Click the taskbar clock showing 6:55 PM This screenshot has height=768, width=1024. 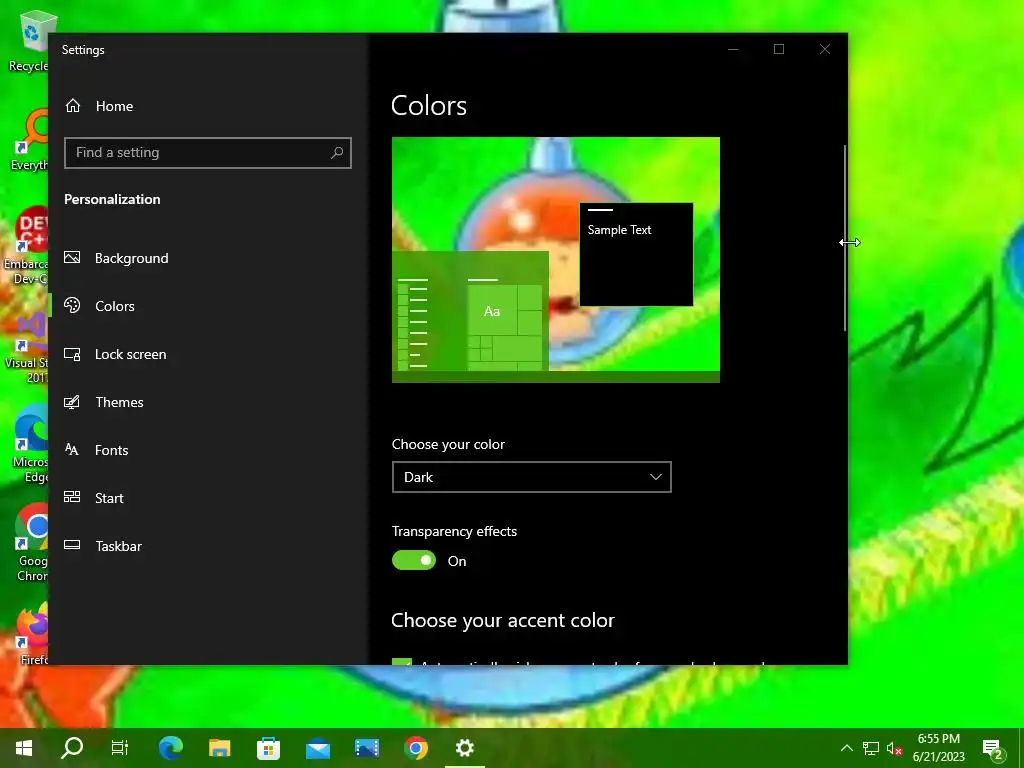coord(938,748)
